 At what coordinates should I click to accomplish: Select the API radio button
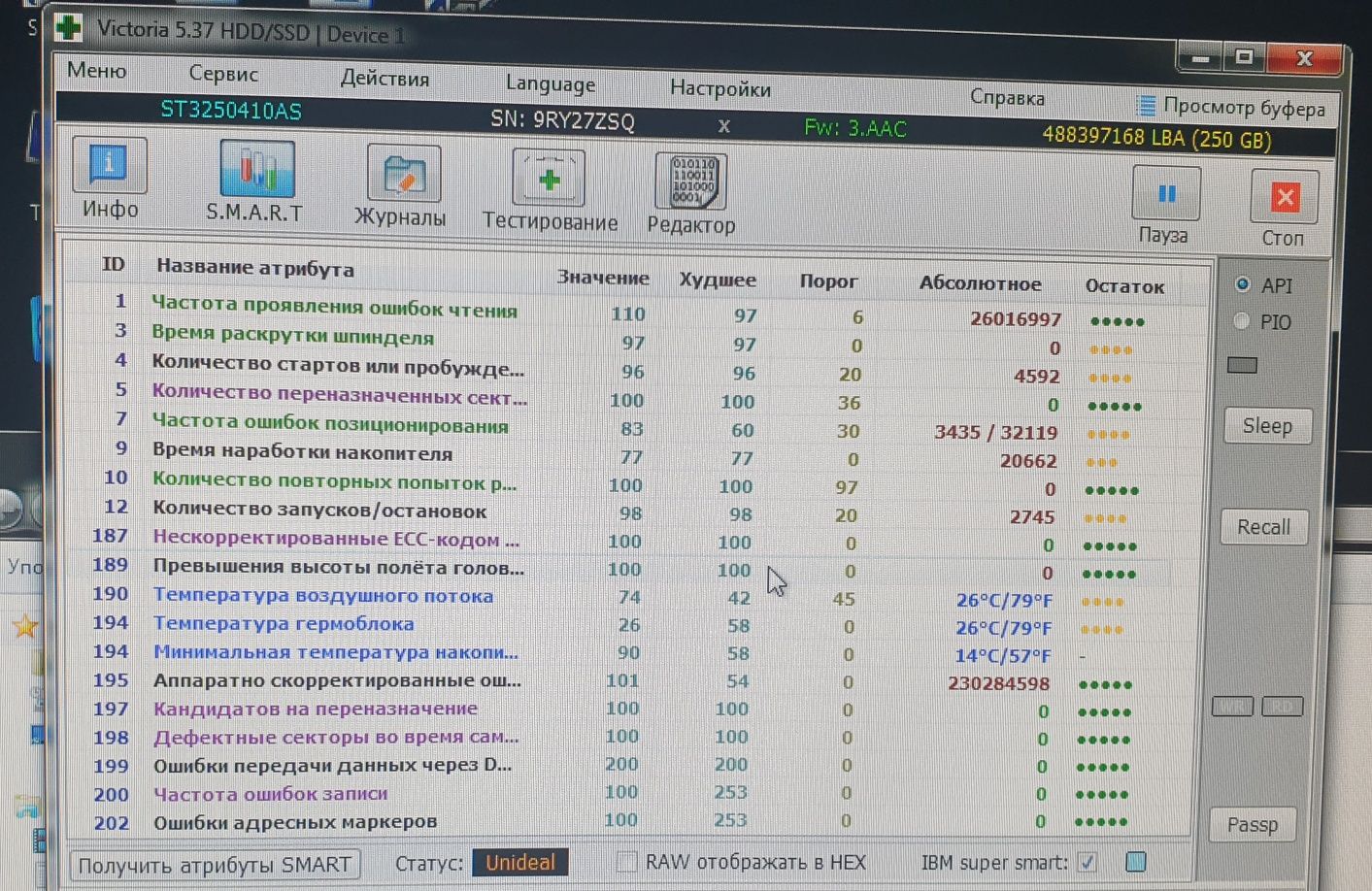(1242, 284)
